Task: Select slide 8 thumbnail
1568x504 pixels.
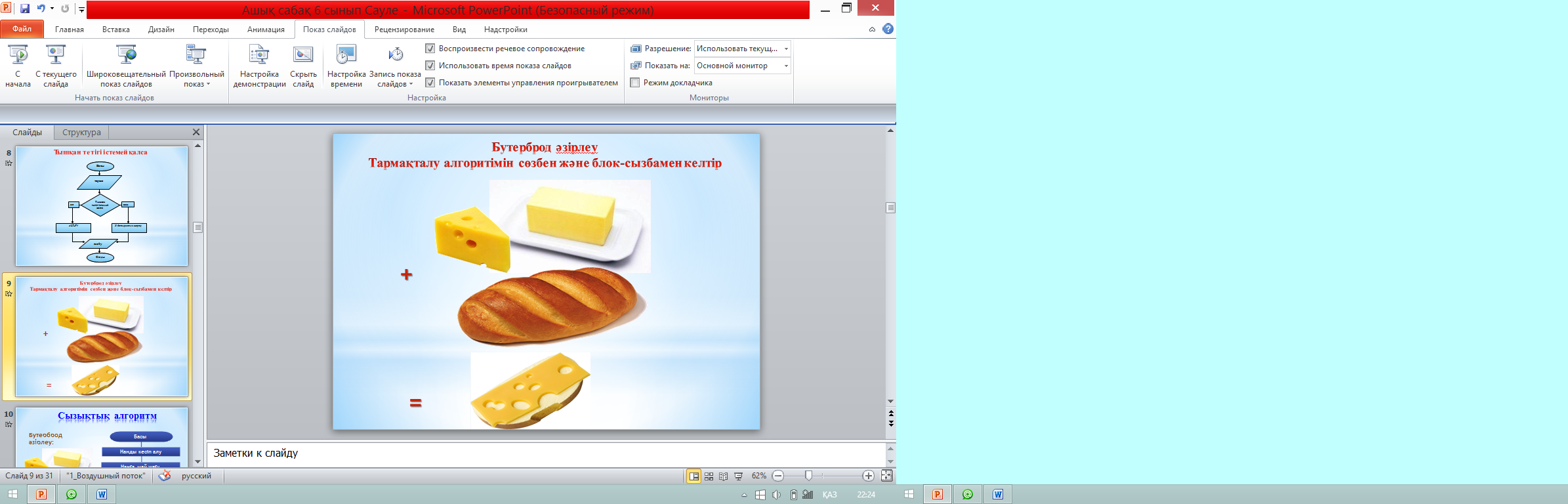Action: tap(102, 205)
